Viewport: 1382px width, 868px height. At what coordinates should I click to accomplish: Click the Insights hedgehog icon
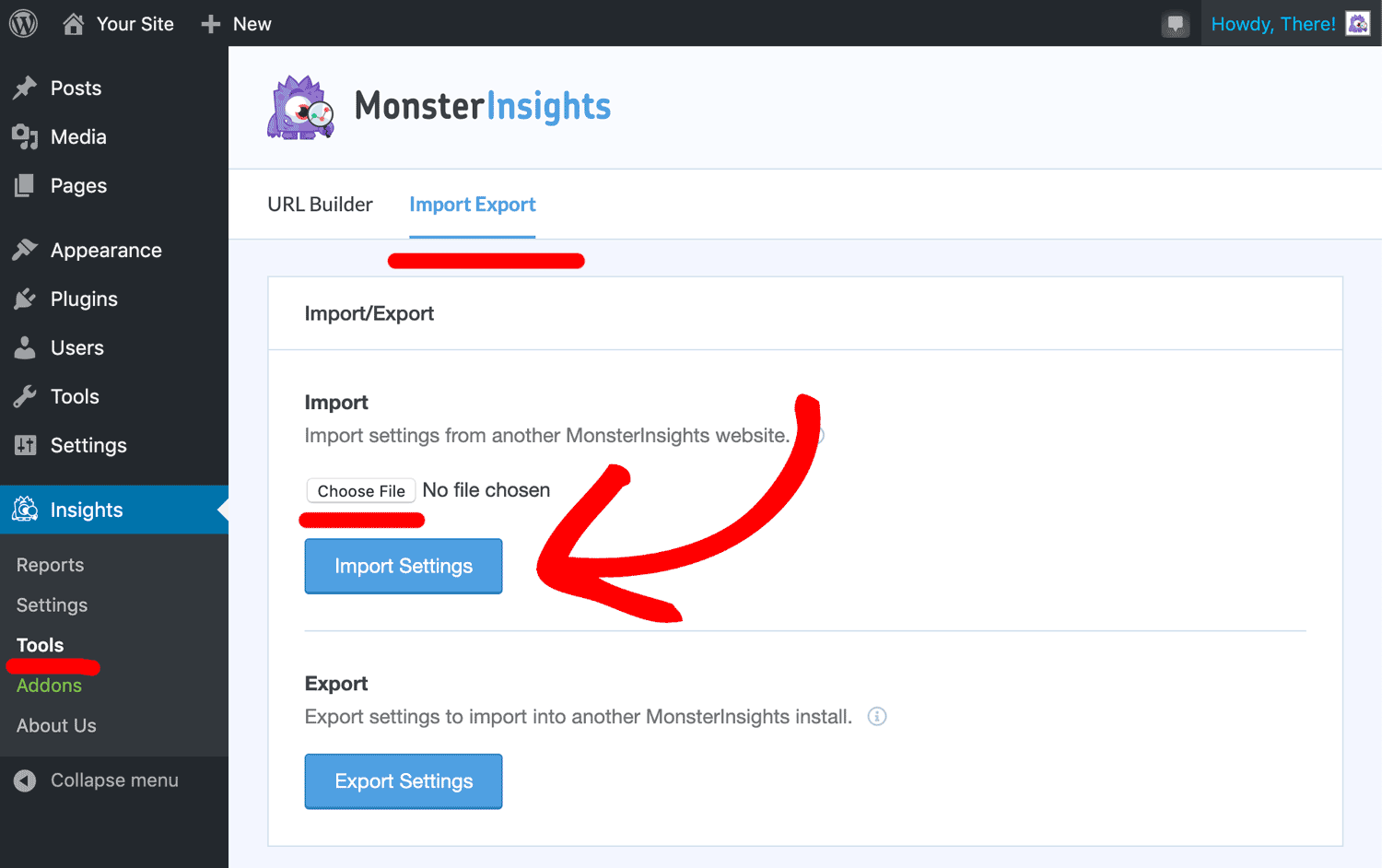point(25,510)
